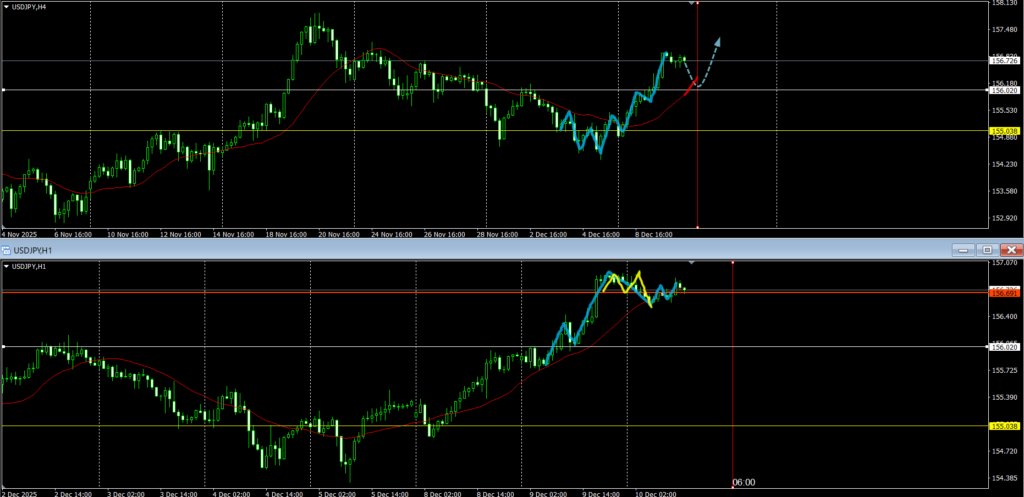The image size is (1024, 497).
Task: Open the USDJPY,H4 one-click trading arrow
Action: coord(8,6)
